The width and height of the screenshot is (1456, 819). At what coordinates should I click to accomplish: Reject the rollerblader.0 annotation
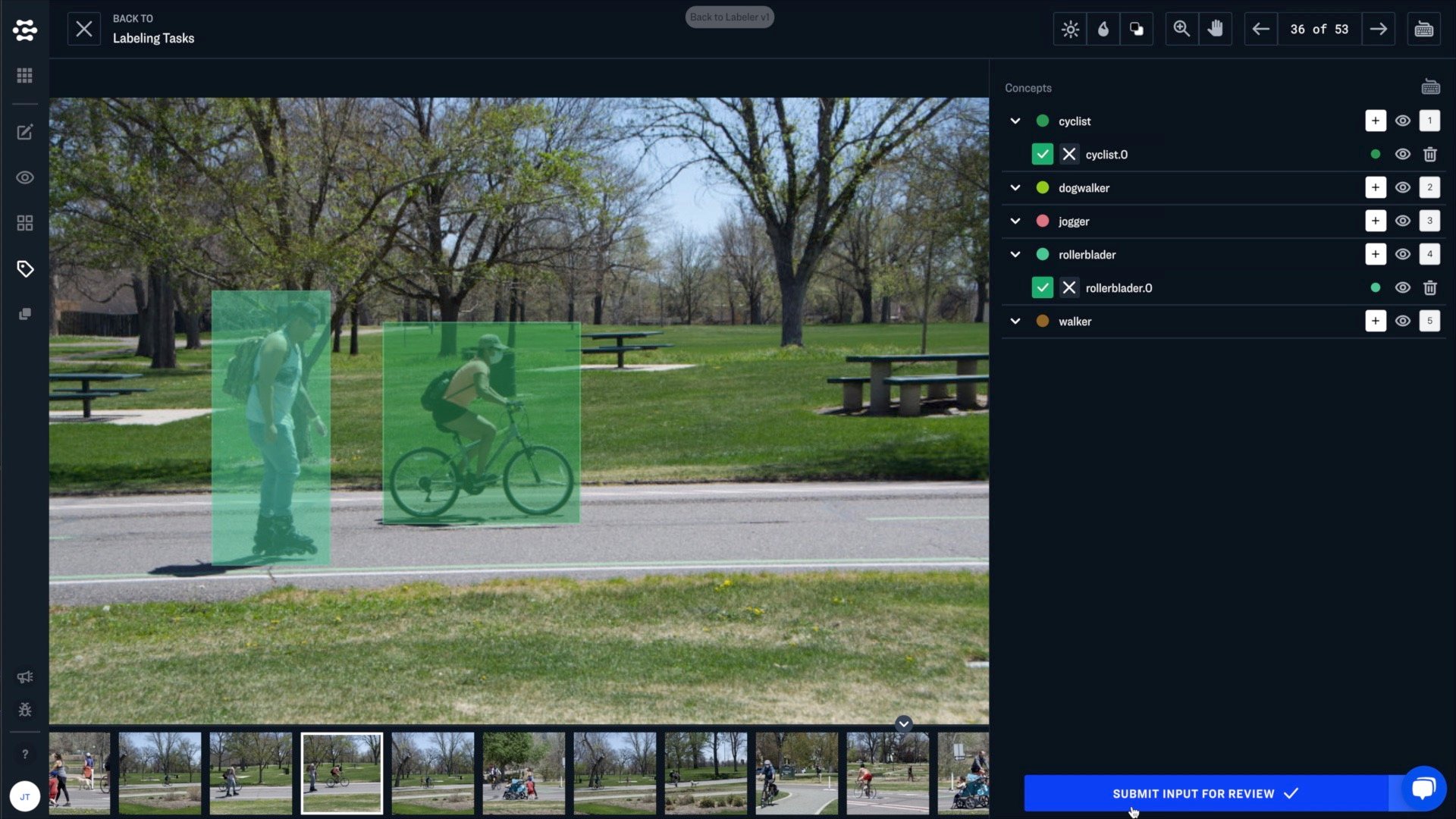(1068, 288)
